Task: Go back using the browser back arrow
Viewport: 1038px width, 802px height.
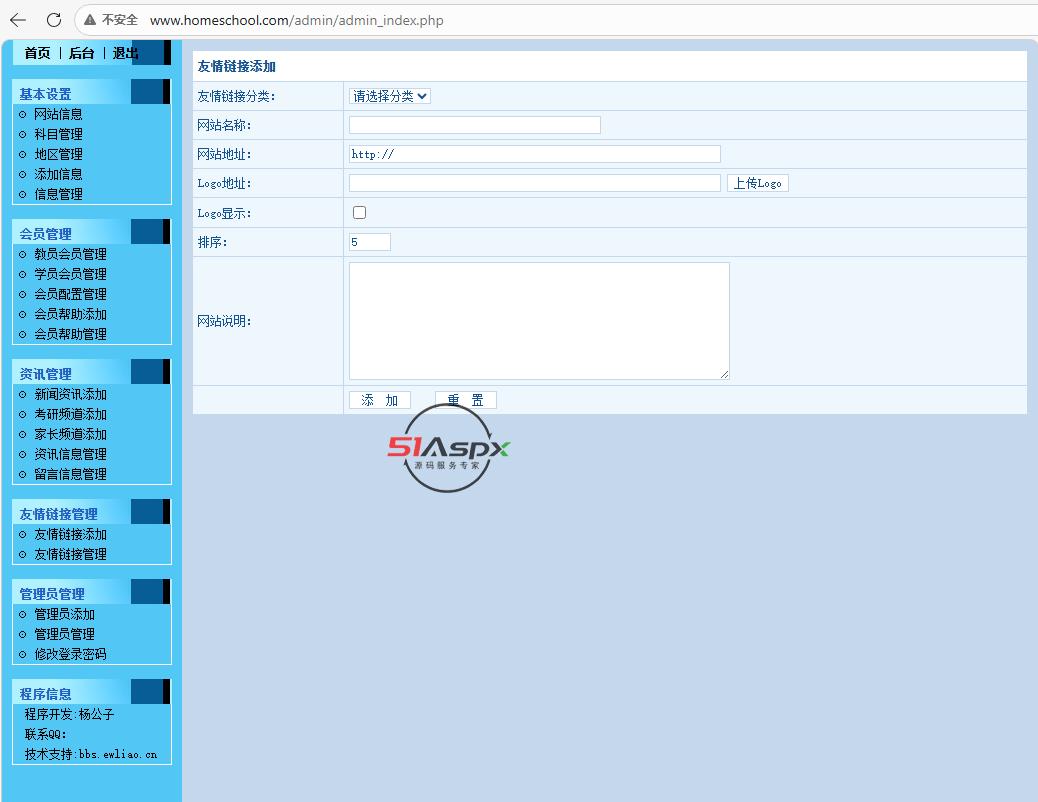Action: [x=18, y=20]
